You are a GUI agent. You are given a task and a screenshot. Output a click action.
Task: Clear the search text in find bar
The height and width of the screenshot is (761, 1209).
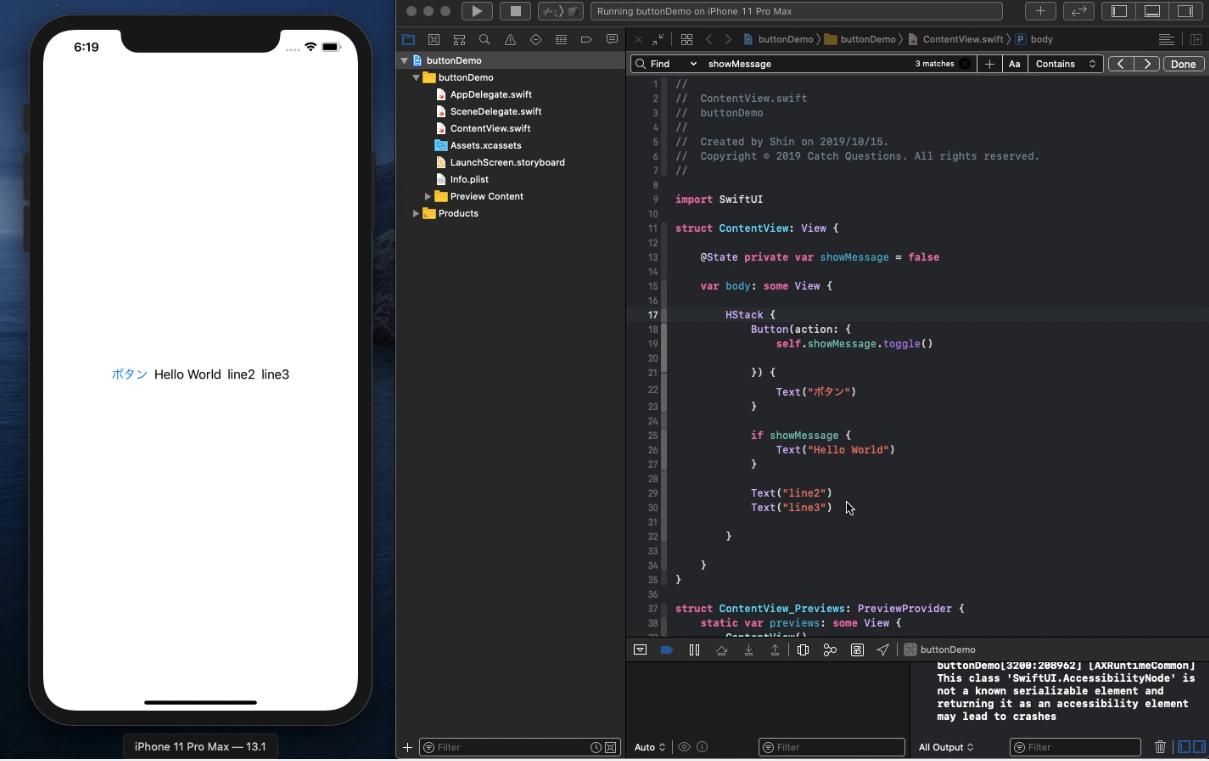(965, 64)
